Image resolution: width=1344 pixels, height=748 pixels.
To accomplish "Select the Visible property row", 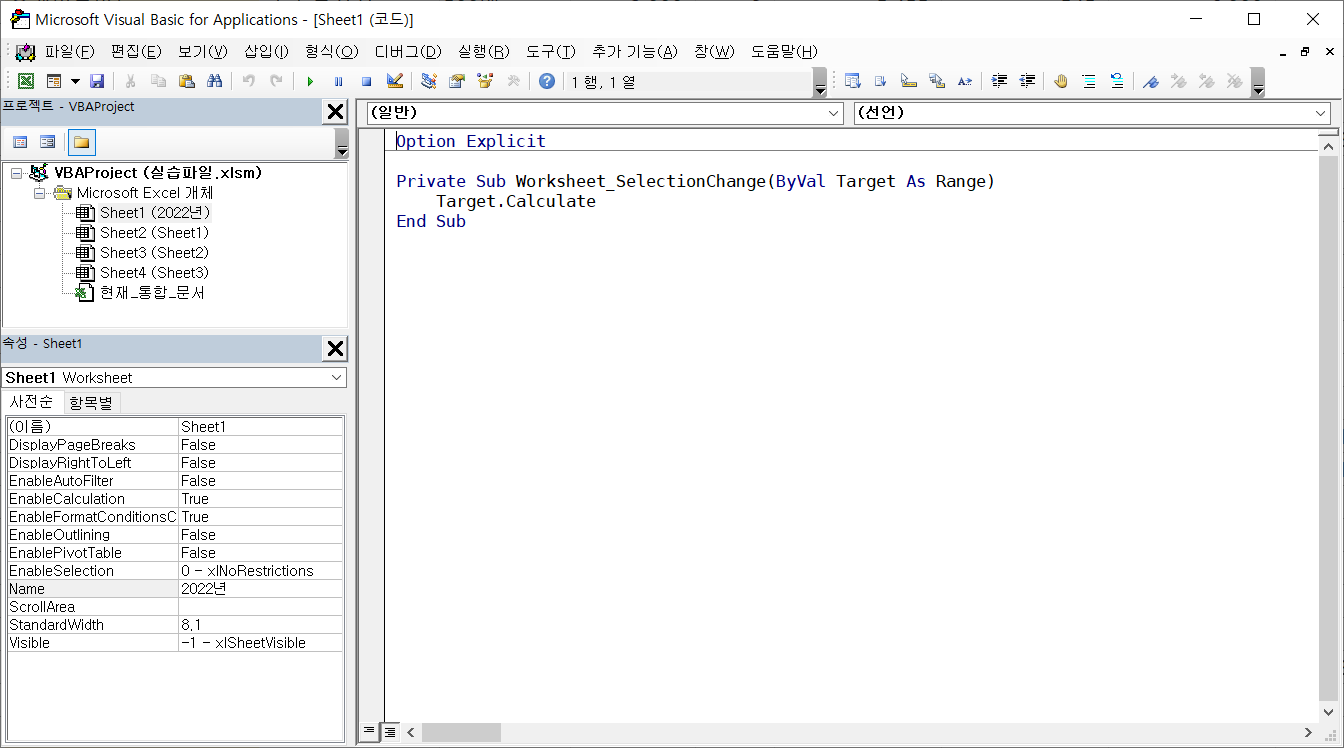I will (175, 643).
